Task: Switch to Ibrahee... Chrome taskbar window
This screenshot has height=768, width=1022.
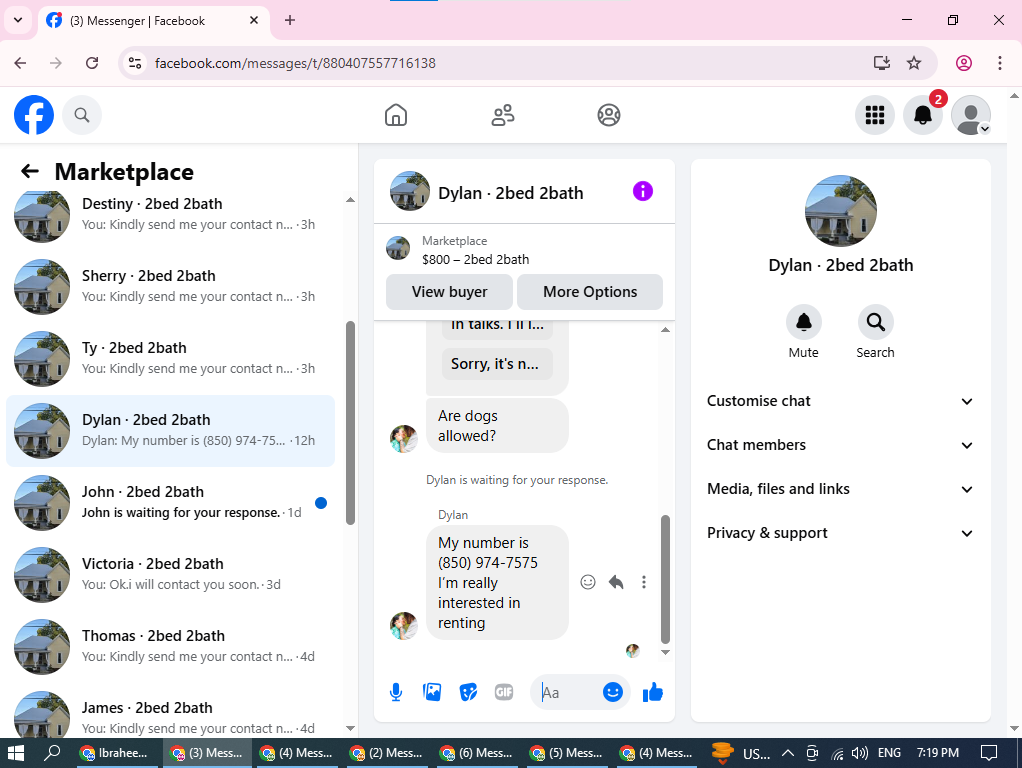Action: [116, 753]
